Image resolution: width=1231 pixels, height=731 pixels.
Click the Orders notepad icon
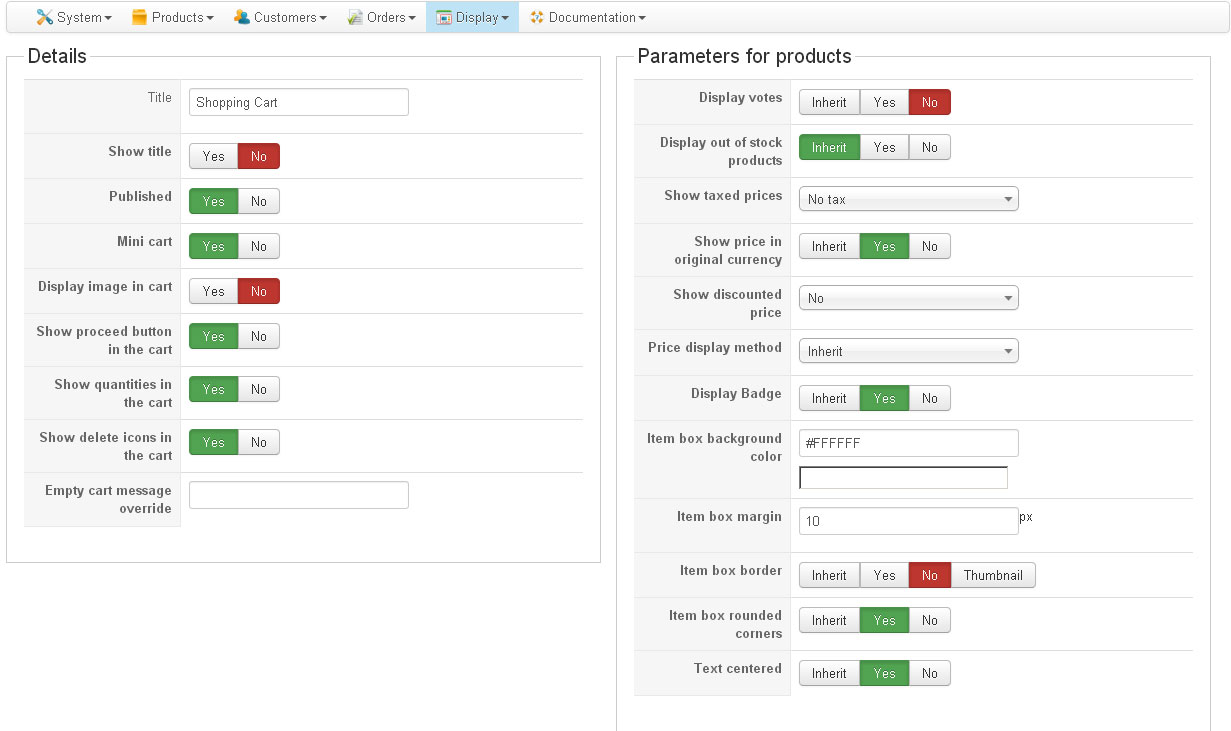click(355, 17)
